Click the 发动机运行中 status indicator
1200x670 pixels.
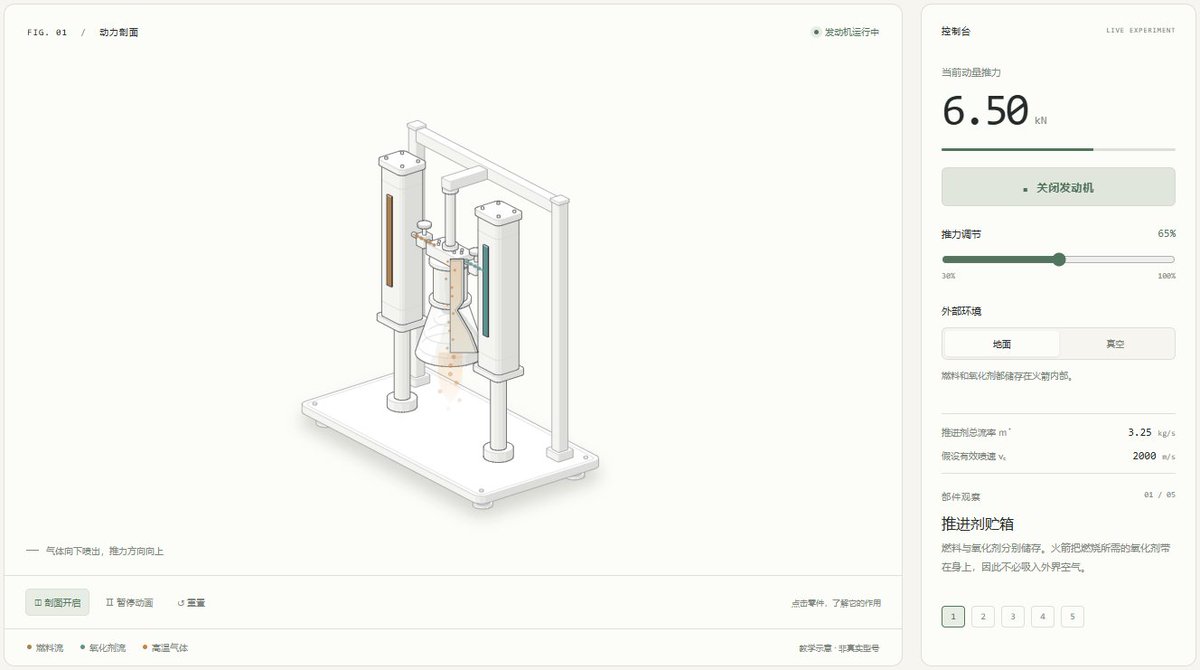[x=846, y=32]
